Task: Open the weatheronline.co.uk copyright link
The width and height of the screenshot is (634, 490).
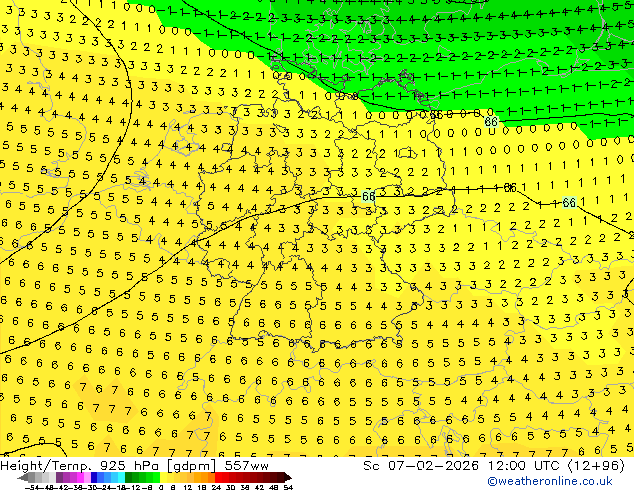Action: tap(550, 481)
